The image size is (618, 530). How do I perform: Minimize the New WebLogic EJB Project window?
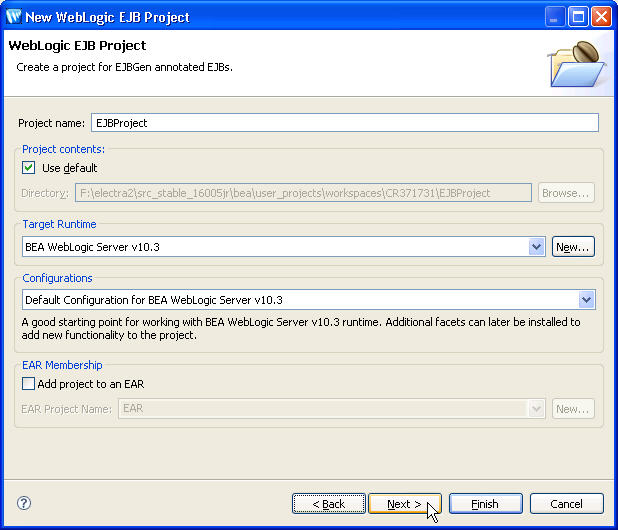[x=555, y=17]
